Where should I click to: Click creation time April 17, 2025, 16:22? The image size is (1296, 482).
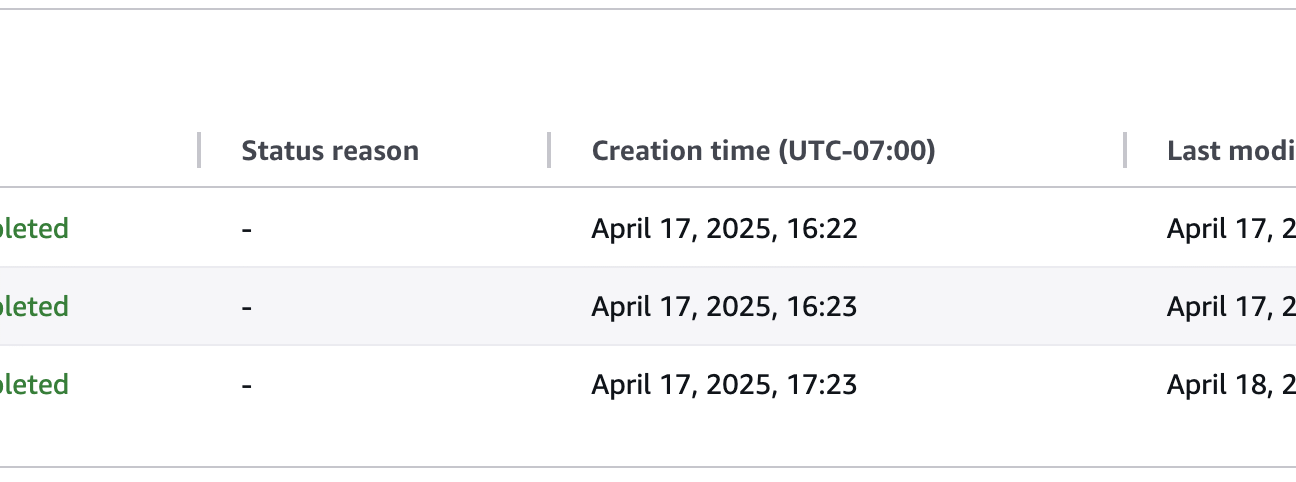724,229
